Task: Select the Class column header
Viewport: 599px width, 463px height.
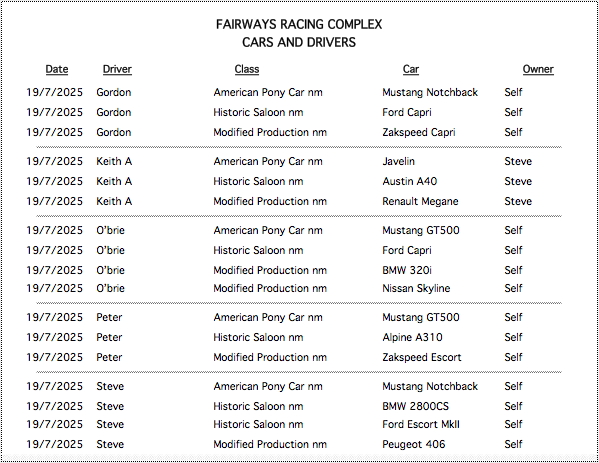Action: point(247,69)
